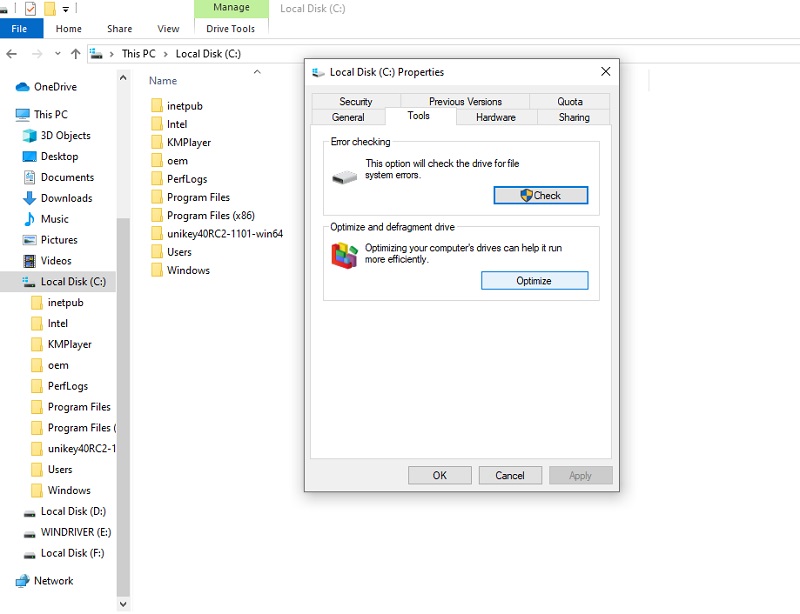
Task: Click the Network icon in sidebar
Action: (22, 581)
